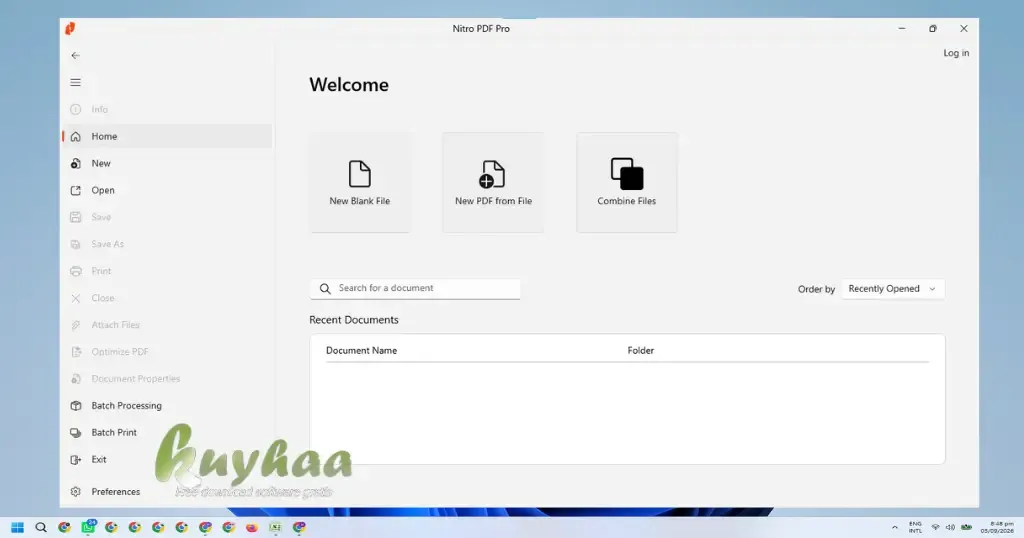1024x538 pixels.
Task: Select Home in the left sidebar
Action: coord(167,136)
